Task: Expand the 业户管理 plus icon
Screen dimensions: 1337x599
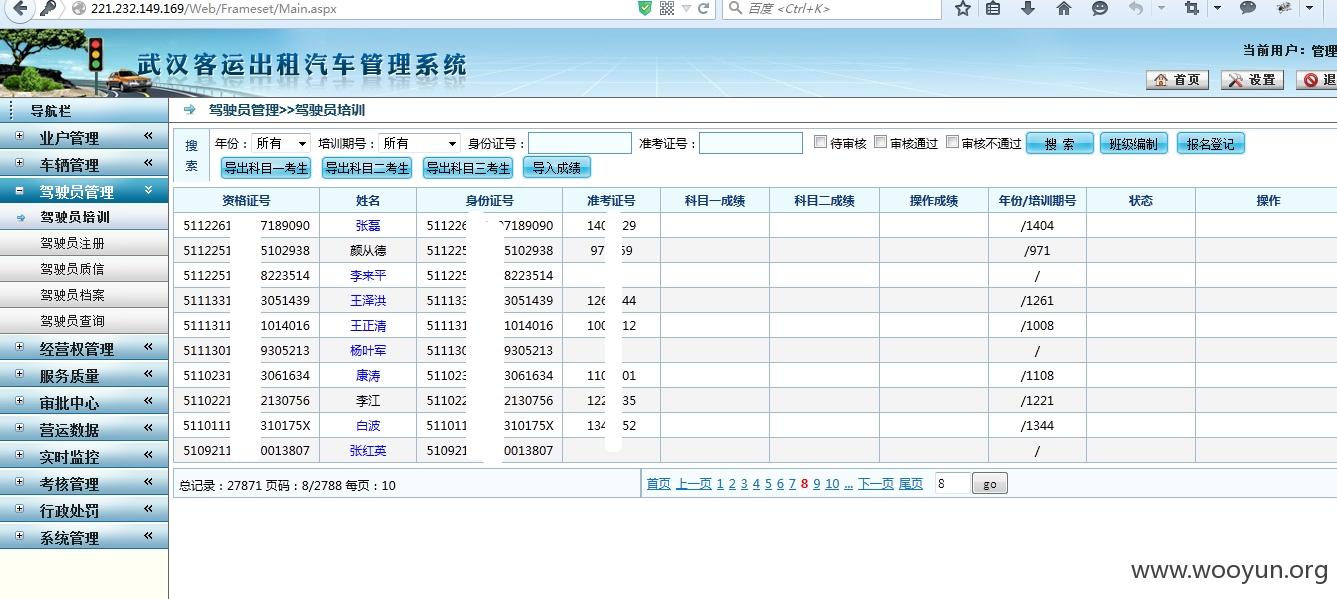Action: [x=20, y=136]
